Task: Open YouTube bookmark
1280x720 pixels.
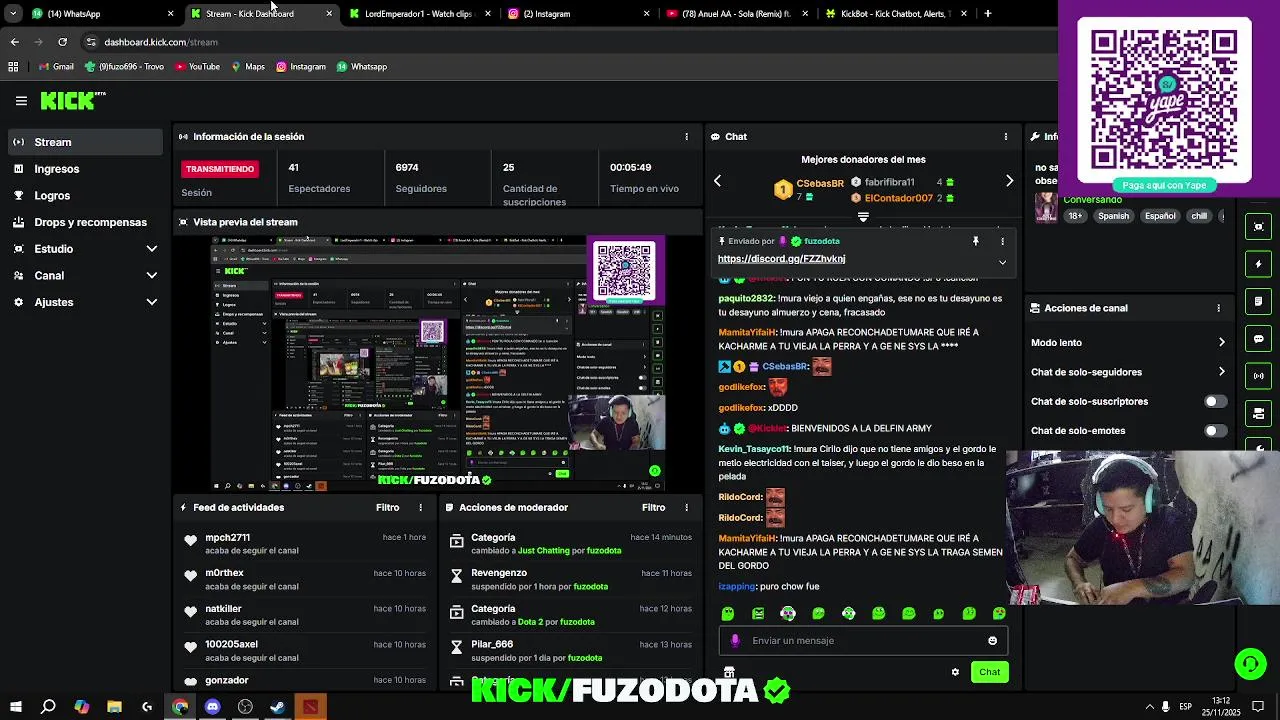Action: tap(197, 67)
